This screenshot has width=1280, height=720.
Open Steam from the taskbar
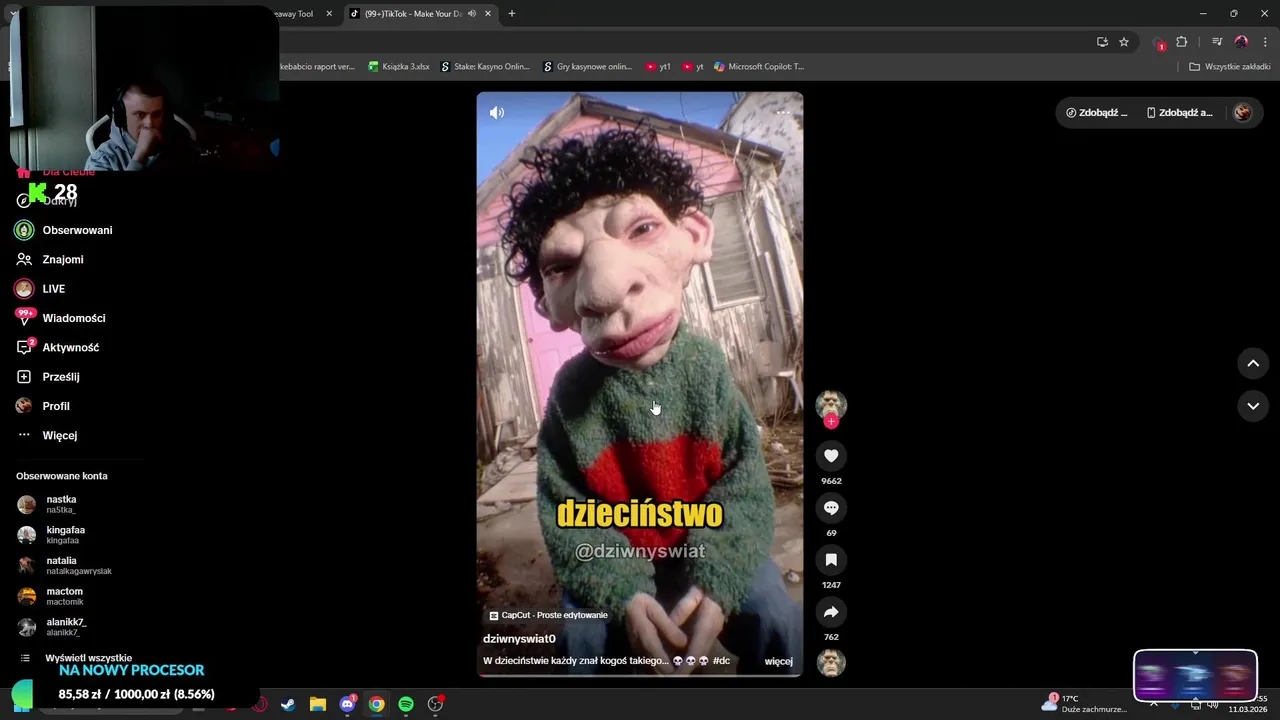click(x=288, y=704)
